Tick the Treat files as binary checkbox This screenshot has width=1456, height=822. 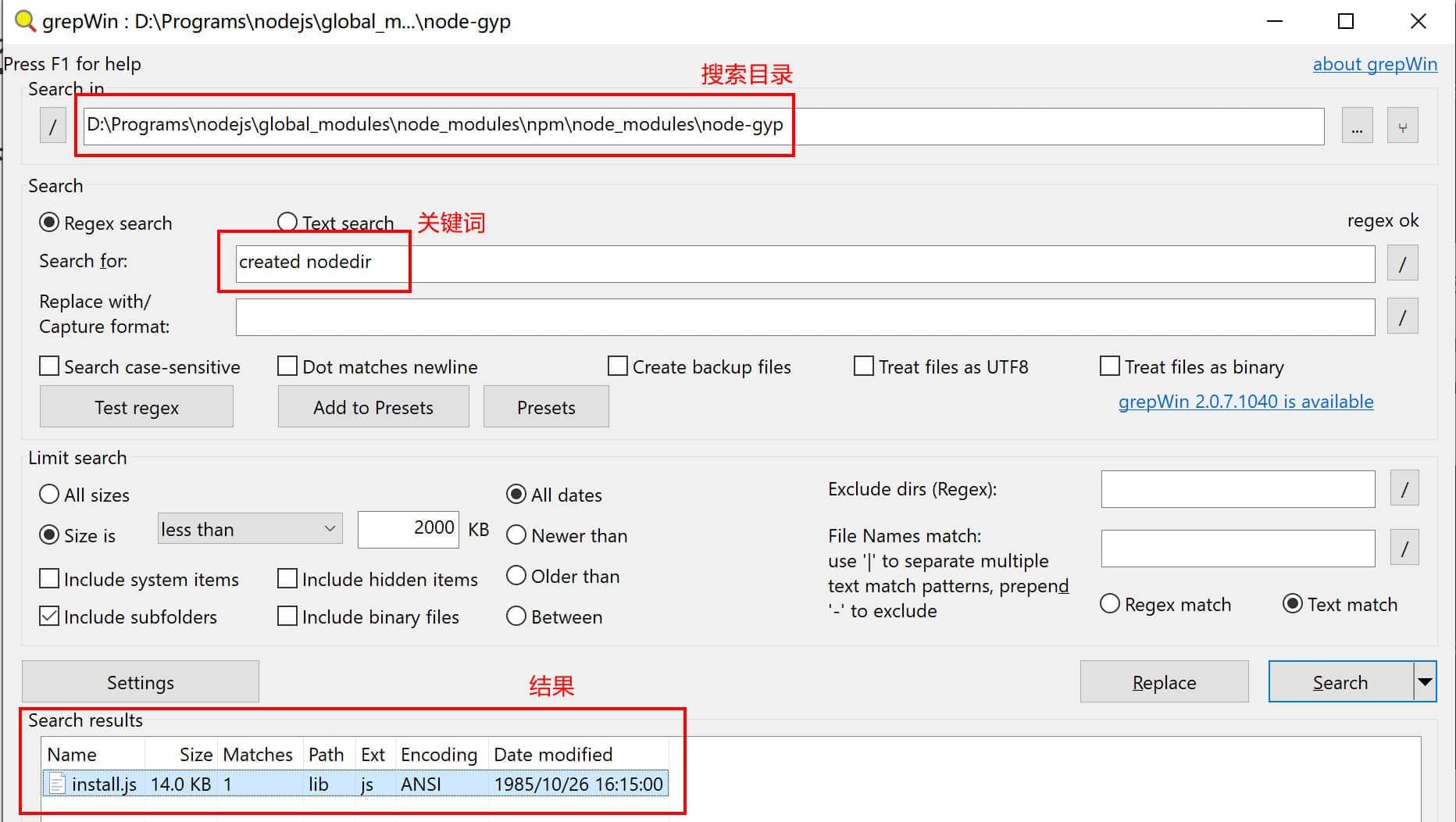(1110, 366)
